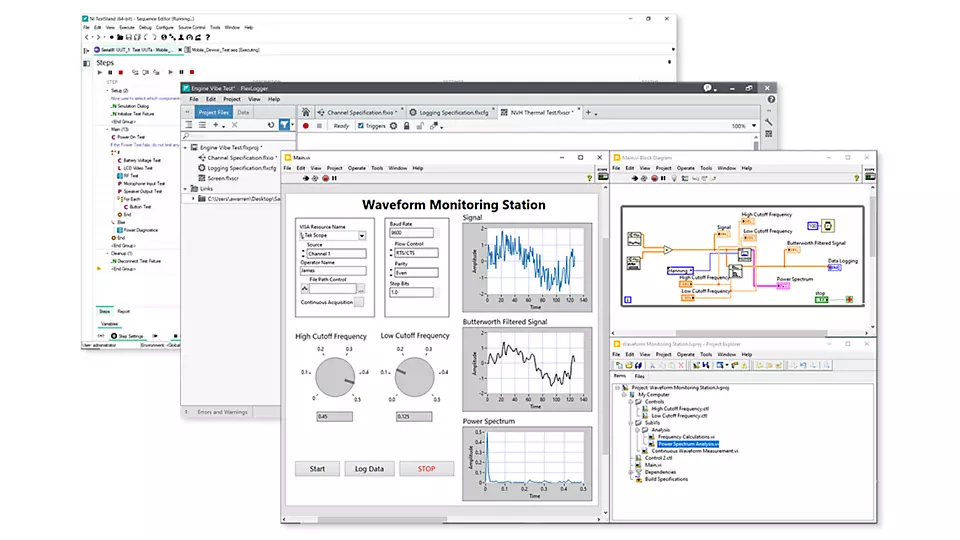960x540 pixels.
Task: Click the High Cutoff Frequency knob
Action: point(336,381)
